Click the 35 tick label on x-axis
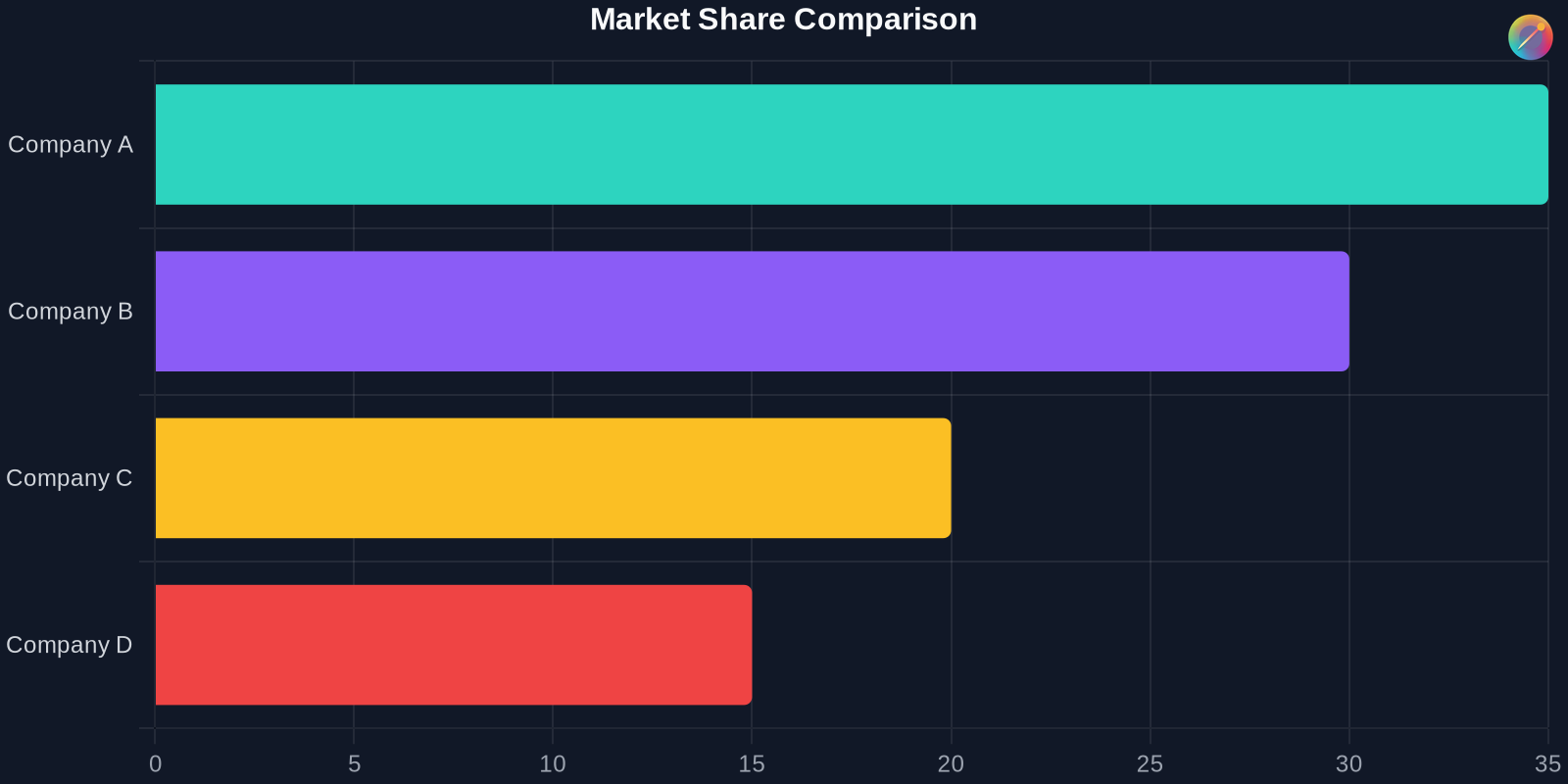 pos(1547,764)
